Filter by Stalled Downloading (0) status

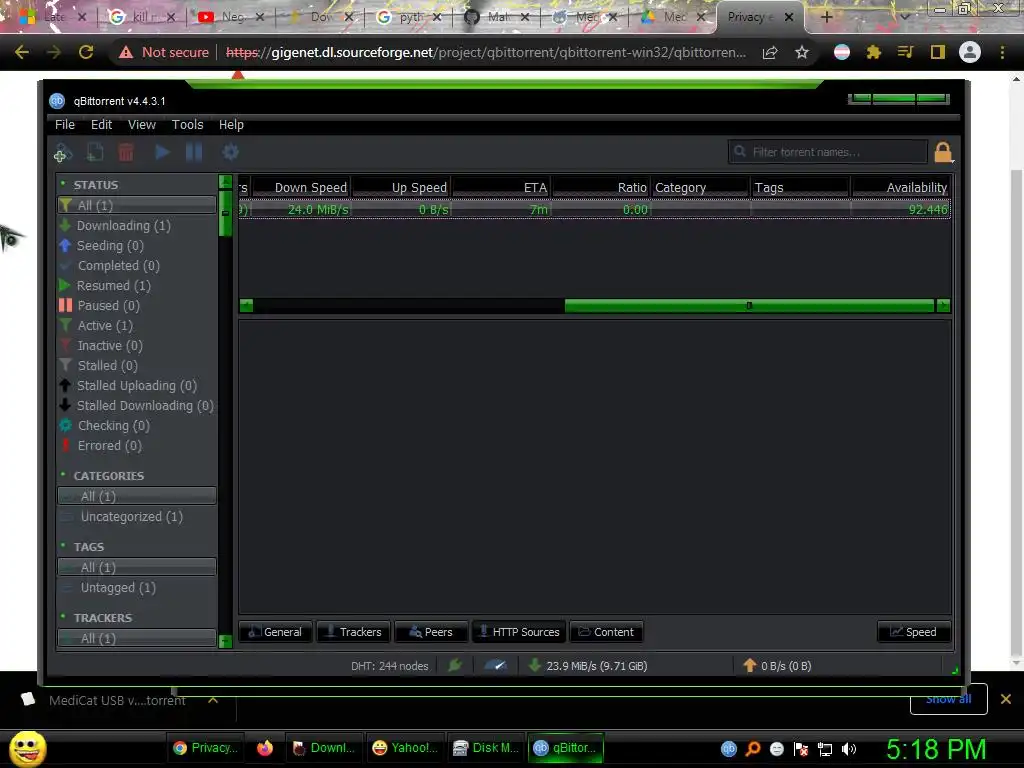click(x=136, y=406)
